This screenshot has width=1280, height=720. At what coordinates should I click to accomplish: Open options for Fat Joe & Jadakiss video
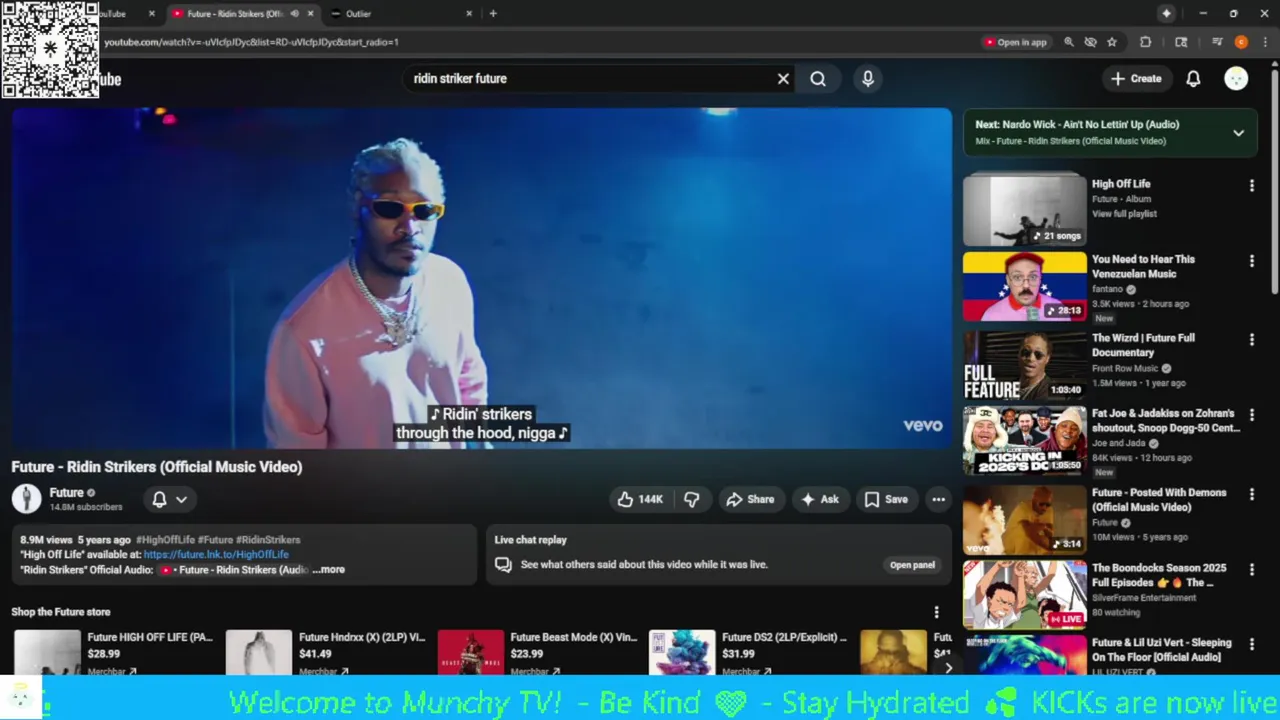(x=1251, y=415)
